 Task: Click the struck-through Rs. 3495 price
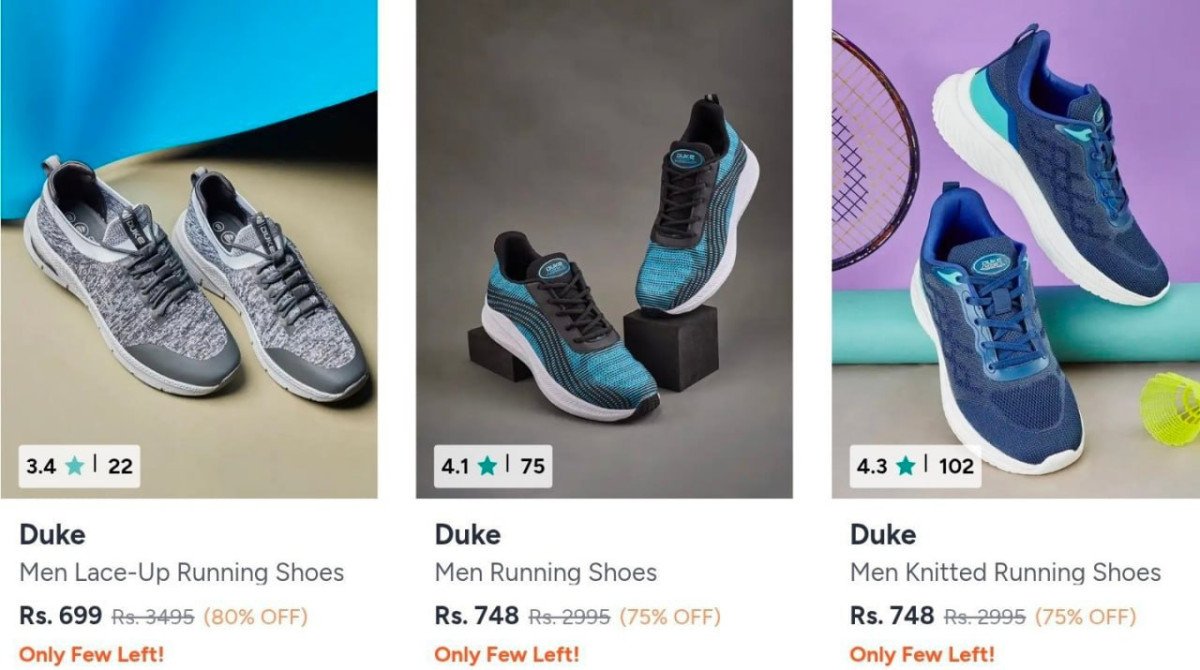click(x=153, y=616)
